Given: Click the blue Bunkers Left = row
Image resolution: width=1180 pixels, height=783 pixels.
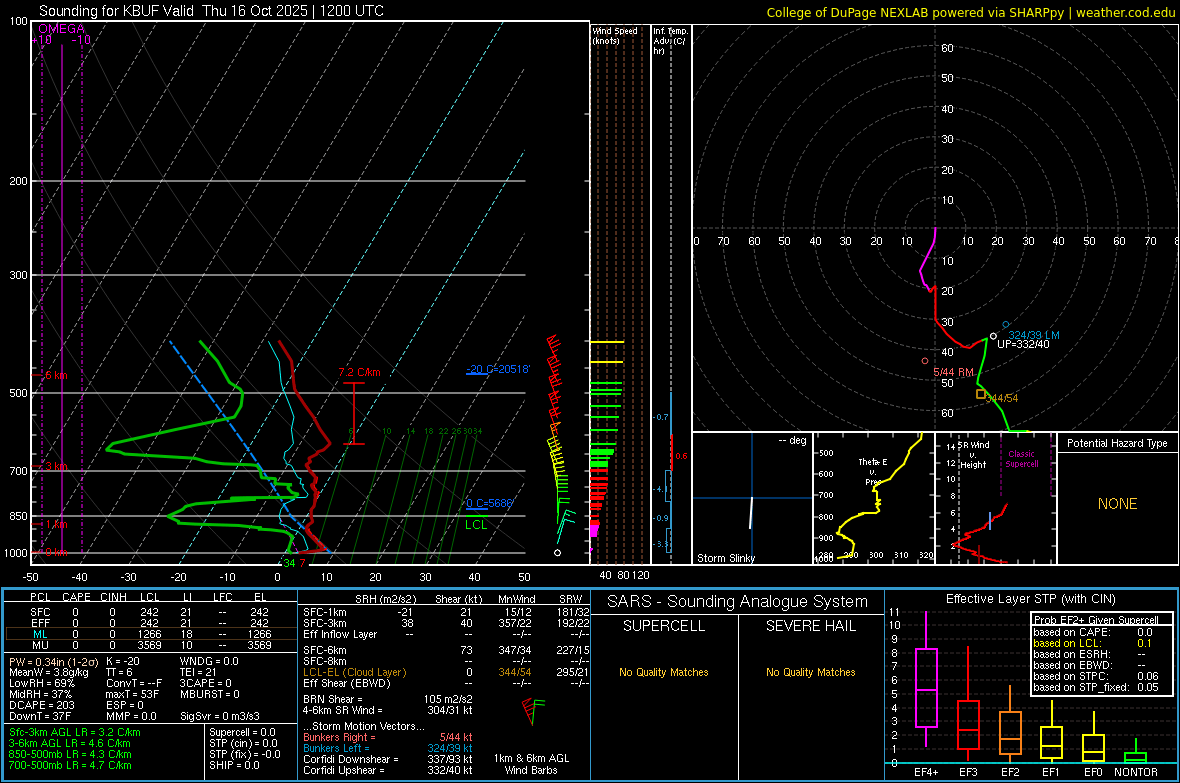Looking at the screenshot, I should (x=388, y=748).
